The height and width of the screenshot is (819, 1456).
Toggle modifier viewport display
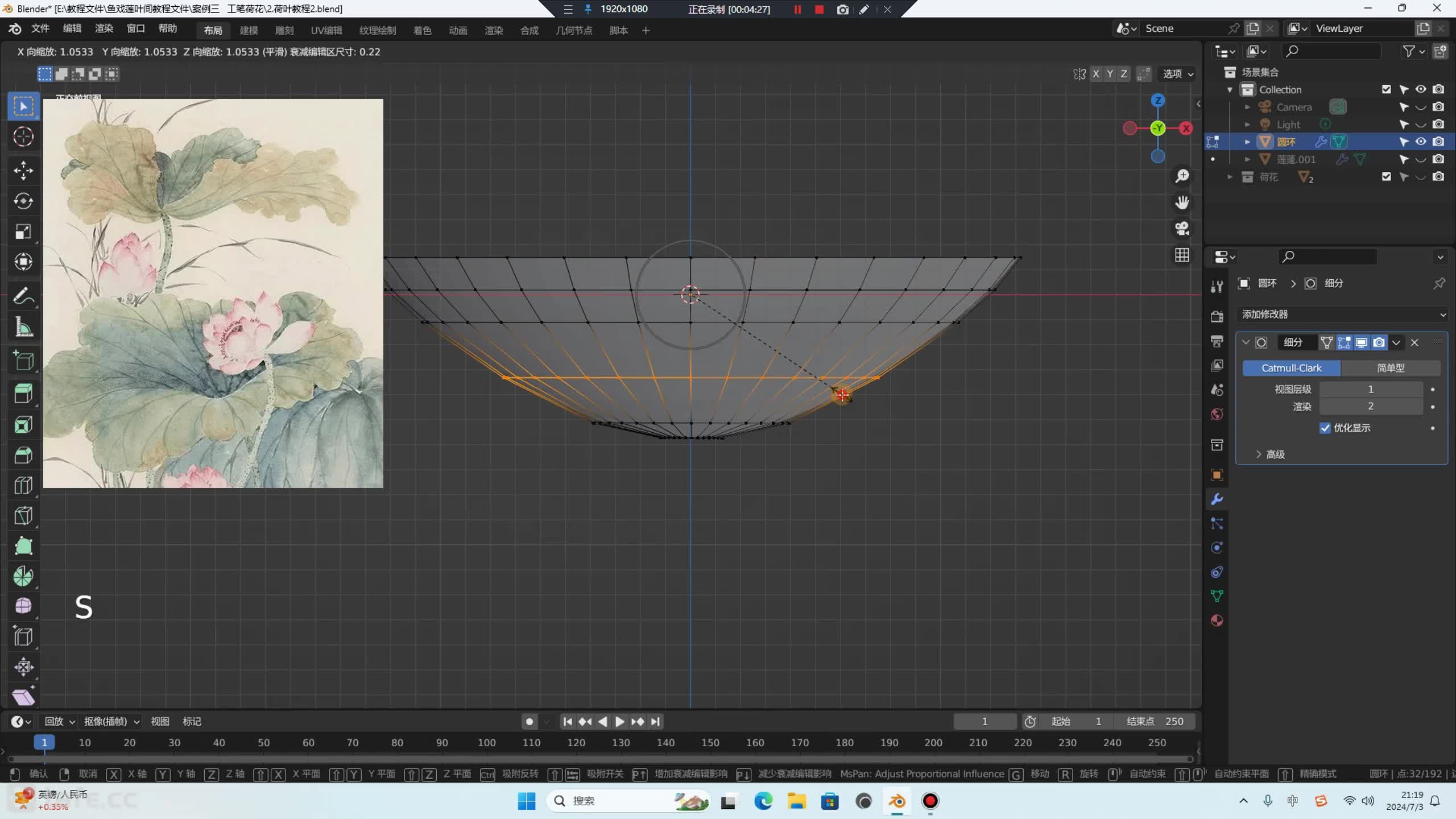click(1362, 342)
